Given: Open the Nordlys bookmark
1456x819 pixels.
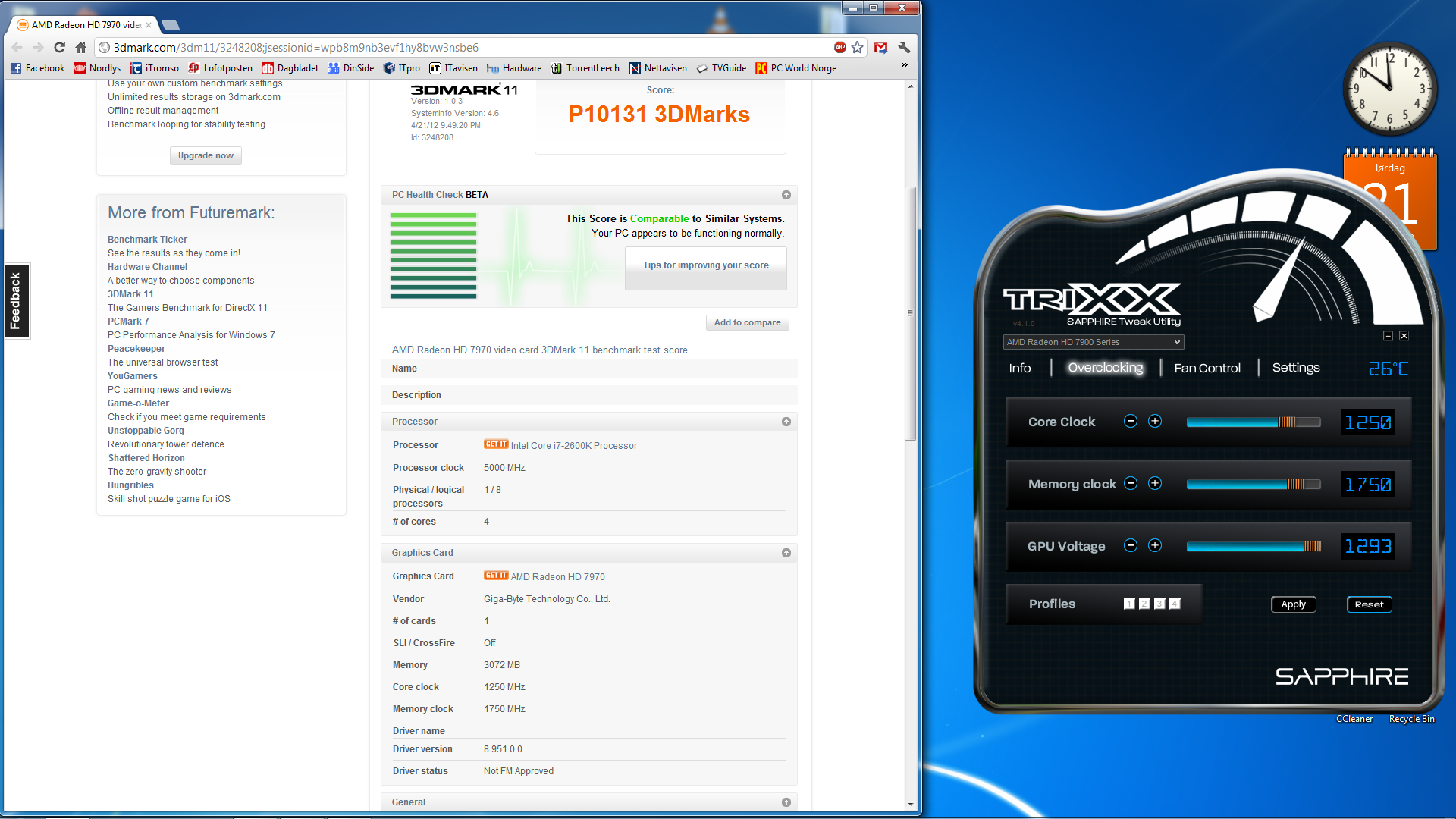Looking at the screenshot, I should pyautogui.click(x=97, y=68).
